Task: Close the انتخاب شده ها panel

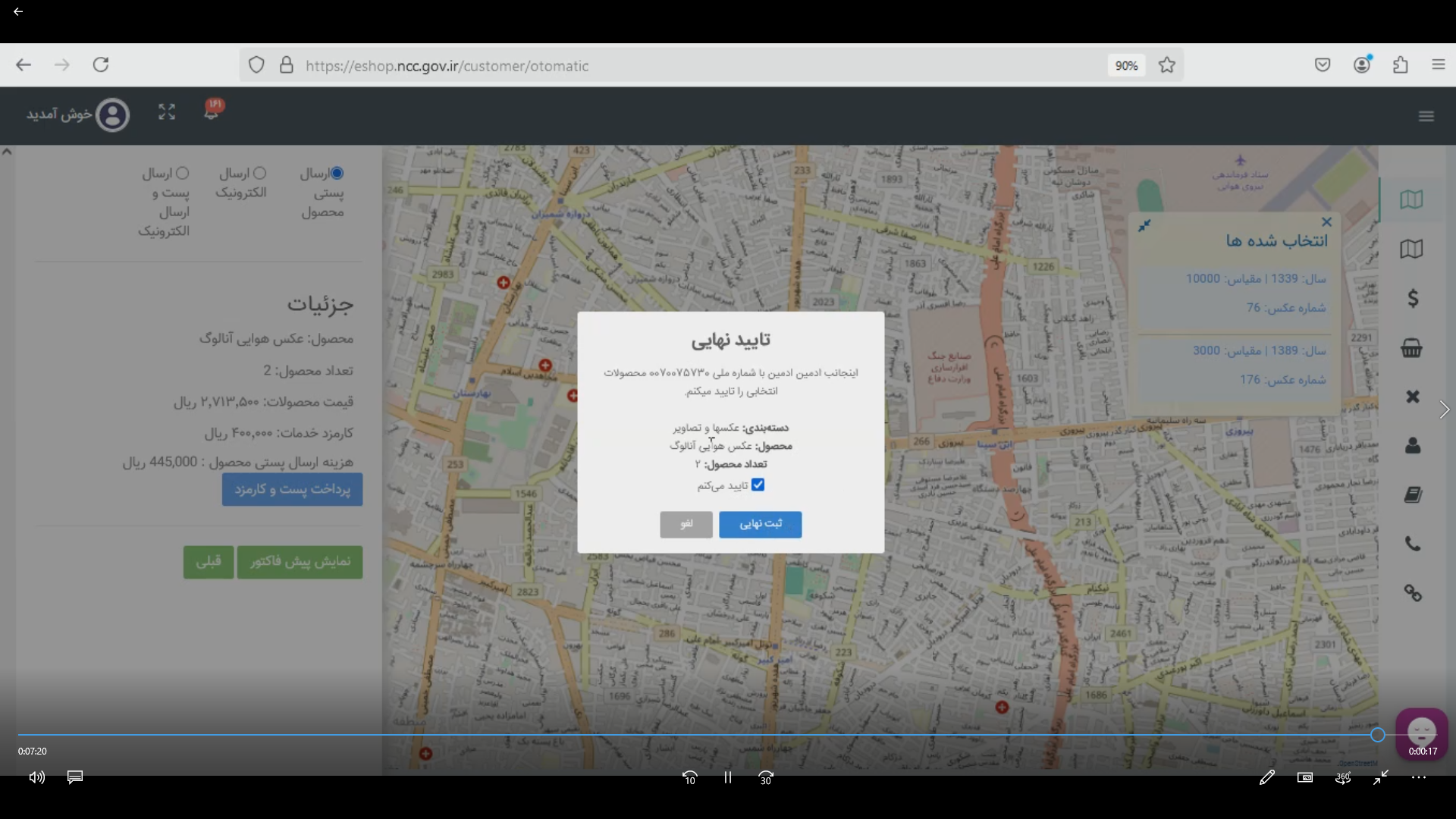Action: [x=1326, y=222]
